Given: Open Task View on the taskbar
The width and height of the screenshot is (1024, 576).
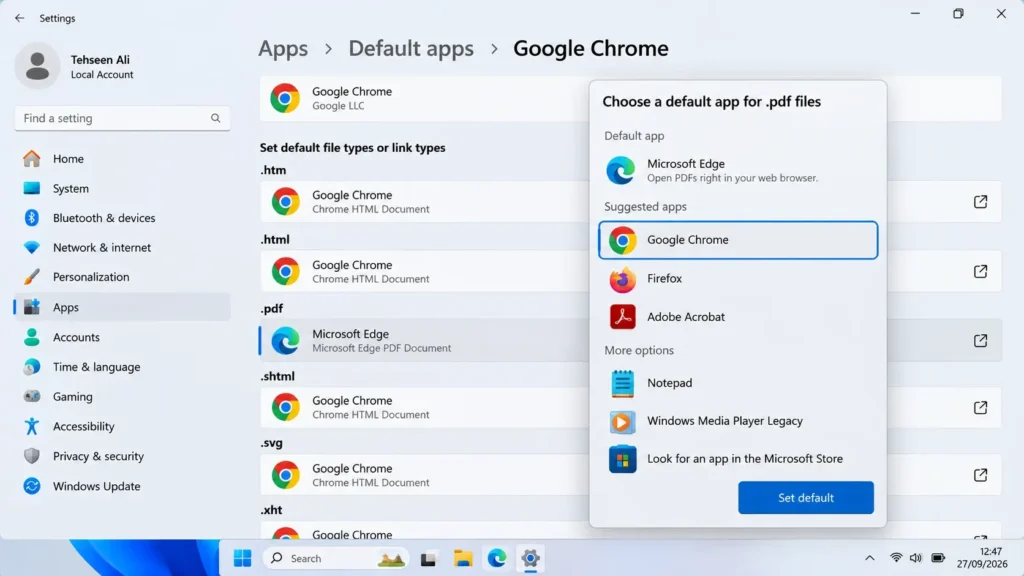Looking at the screenshot, I should click(428, 558).
